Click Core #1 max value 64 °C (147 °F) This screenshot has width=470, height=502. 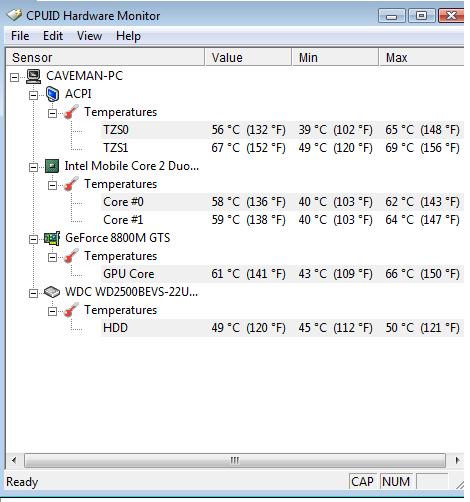tap(422, 220)
